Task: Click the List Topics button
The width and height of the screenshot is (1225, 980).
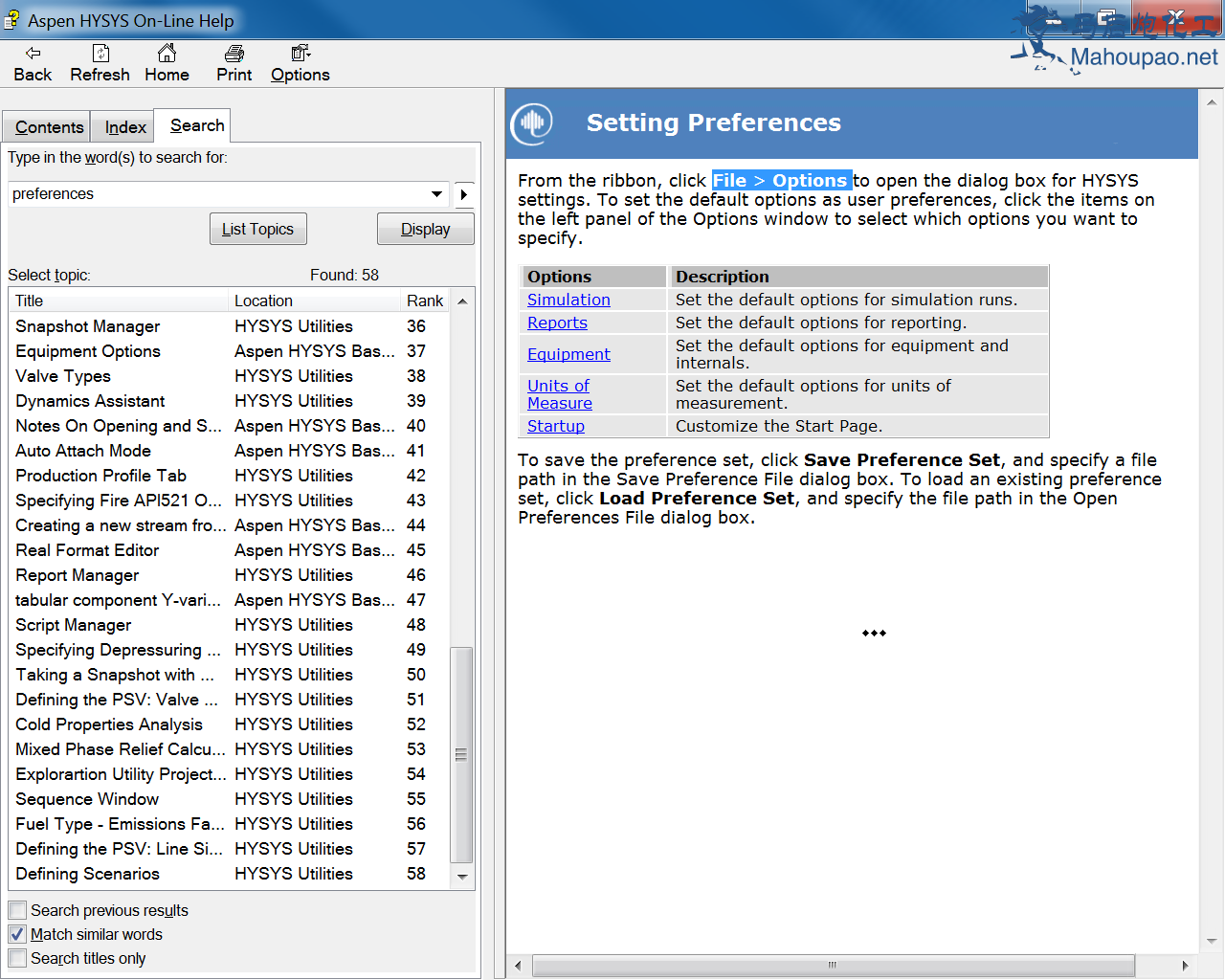Action: click(258, 229)
